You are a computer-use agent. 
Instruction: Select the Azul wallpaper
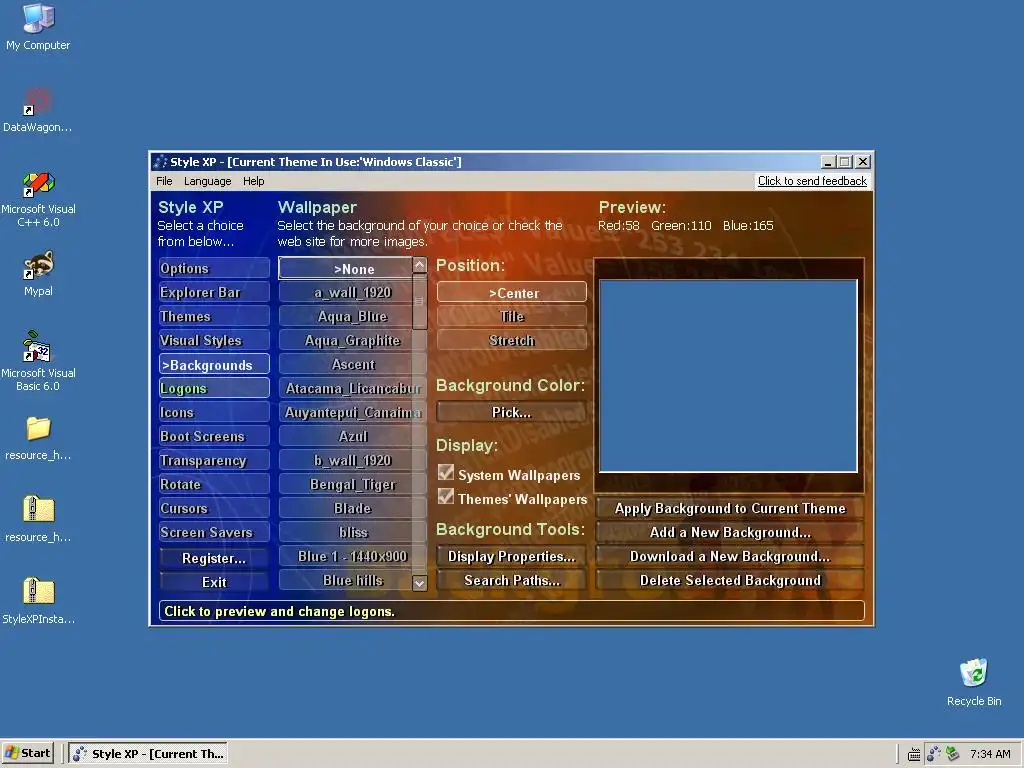point(345,436)
